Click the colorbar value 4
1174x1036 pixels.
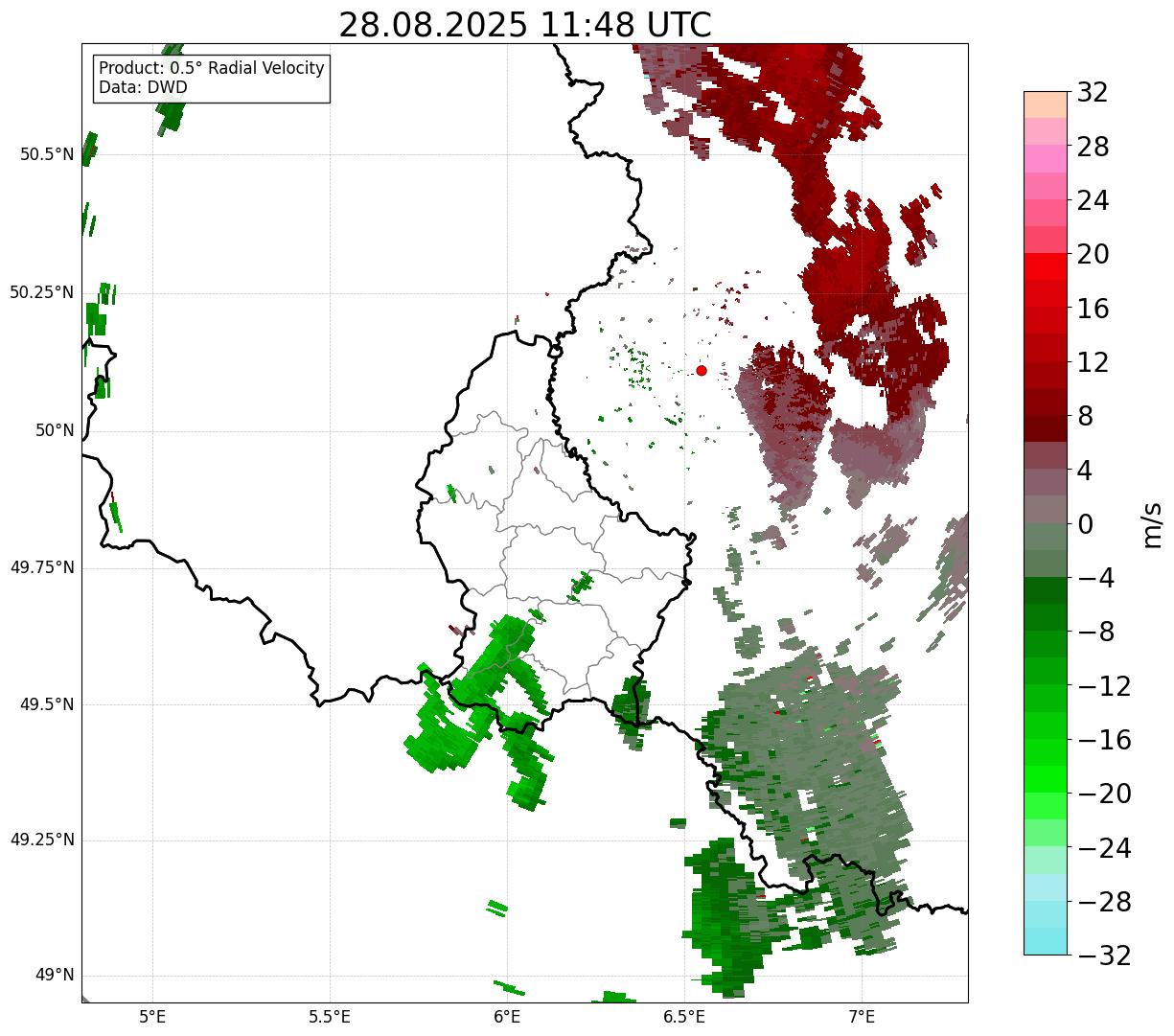pyautogui.click(x=1085, y=471)
